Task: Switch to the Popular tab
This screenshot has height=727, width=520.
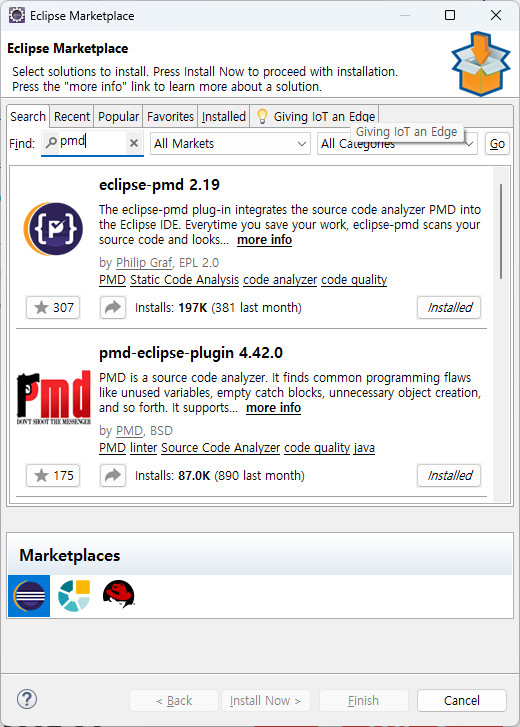Action: (x=119, y=116)
